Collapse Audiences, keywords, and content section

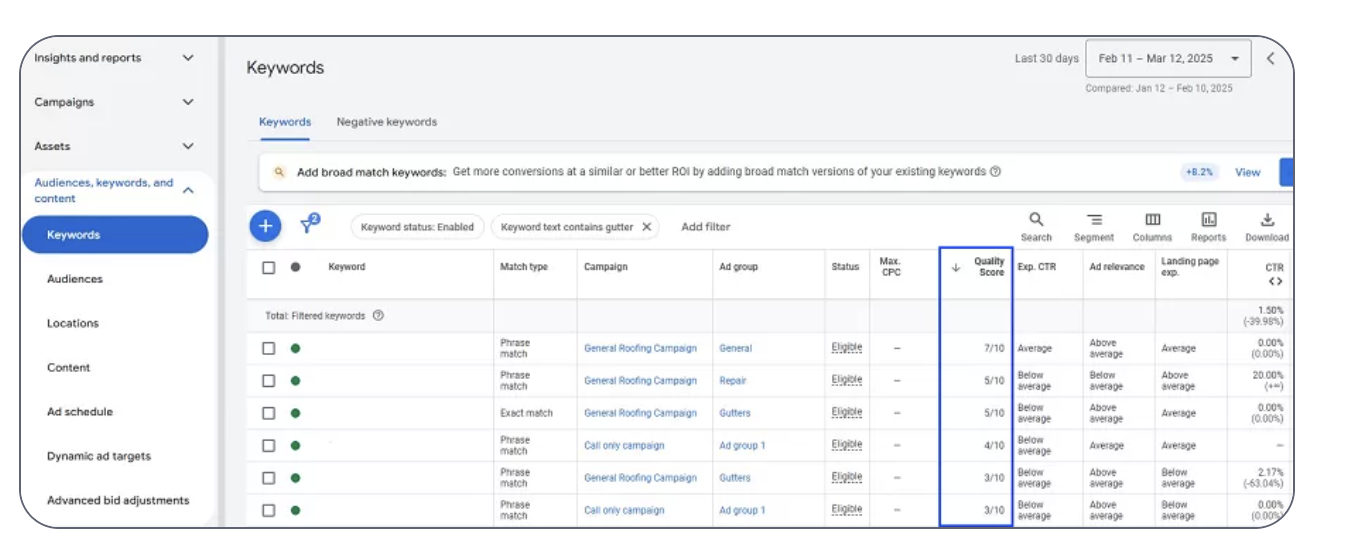coord(188,190)
